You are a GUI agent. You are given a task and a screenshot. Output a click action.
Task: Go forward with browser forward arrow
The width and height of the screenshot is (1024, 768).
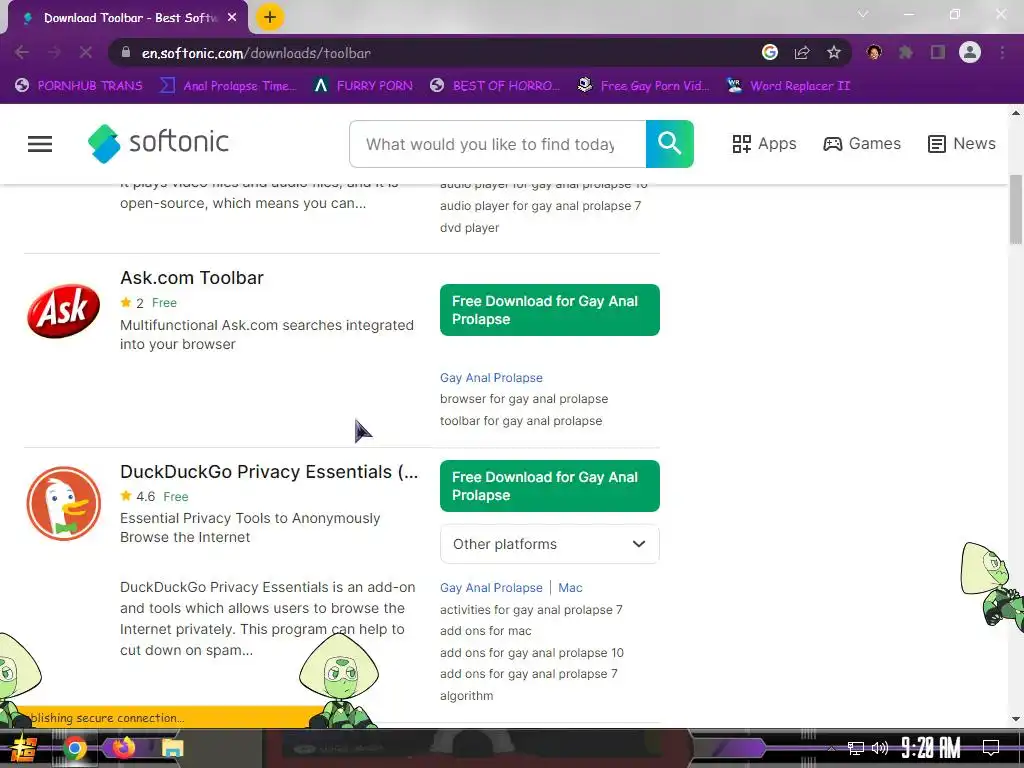(x=54, y=52)
